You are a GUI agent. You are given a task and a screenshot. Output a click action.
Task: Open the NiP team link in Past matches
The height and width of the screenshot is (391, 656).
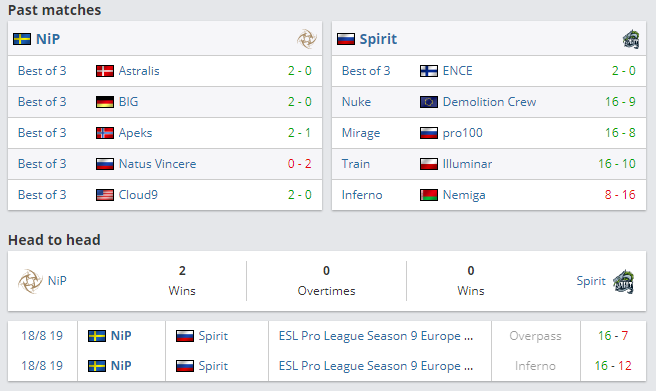tap(48, 39)
